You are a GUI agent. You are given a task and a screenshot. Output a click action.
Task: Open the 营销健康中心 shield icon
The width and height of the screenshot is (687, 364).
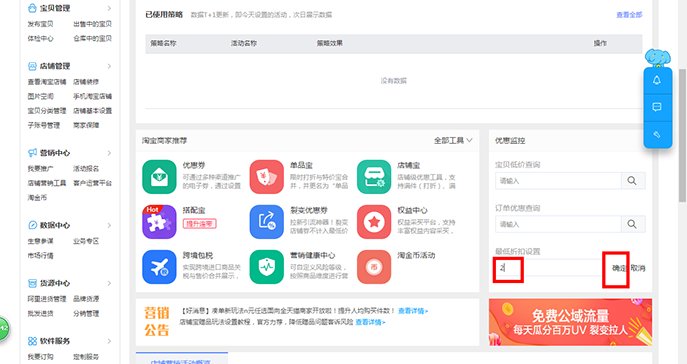pos(266,267)
